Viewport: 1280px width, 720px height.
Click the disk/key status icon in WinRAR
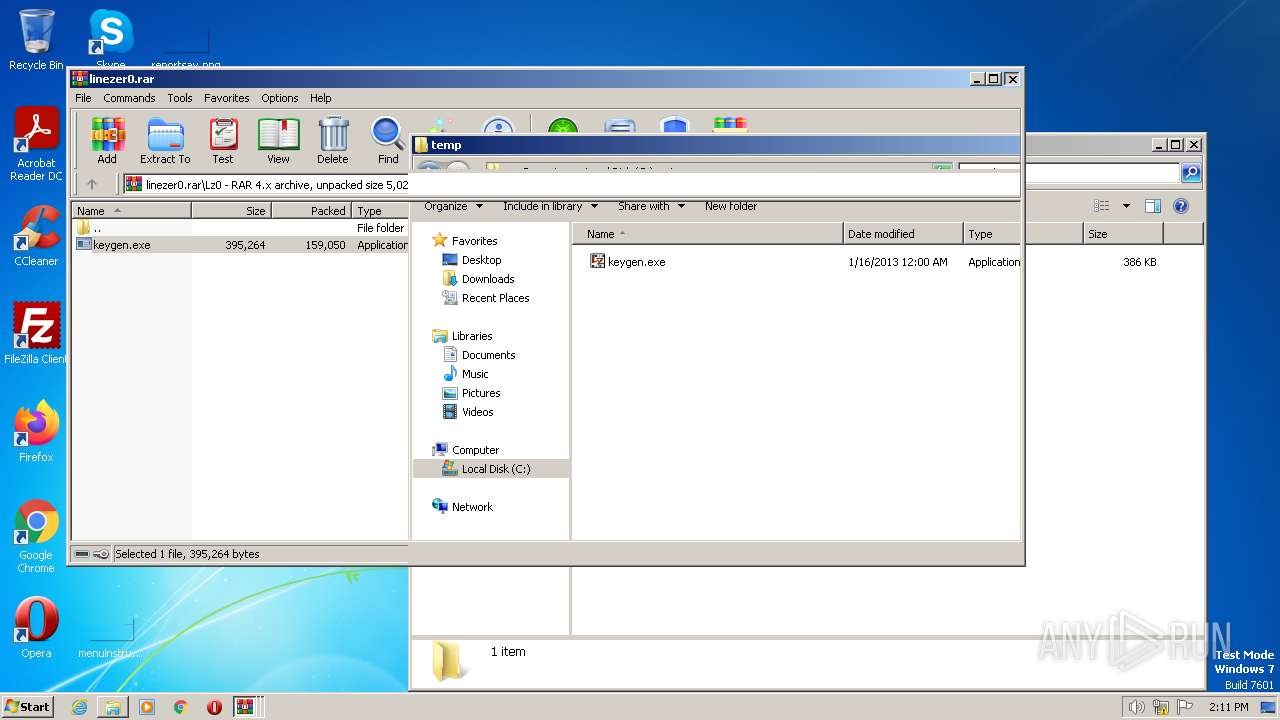pos(92,554)
